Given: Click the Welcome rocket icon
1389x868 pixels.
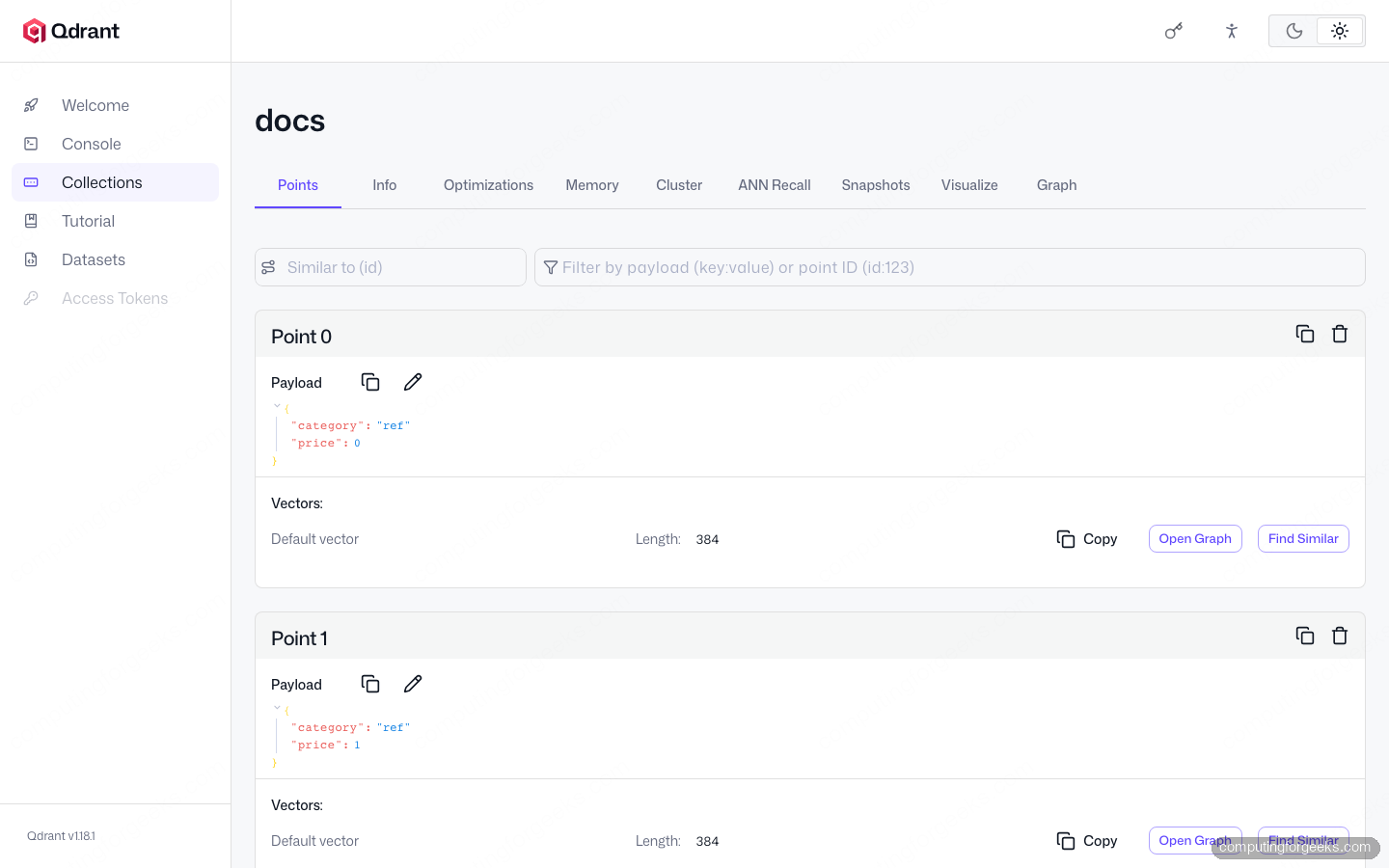Looking at the screenshot, I should point(31,105).
